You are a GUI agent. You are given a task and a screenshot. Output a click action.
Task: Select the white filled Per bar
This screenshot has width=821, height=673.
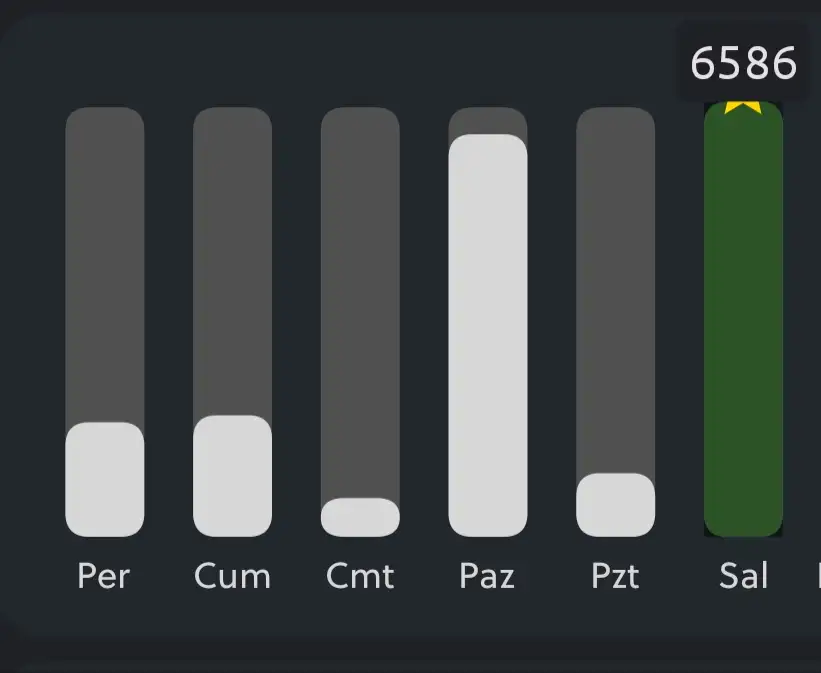click(x=105, y=480)
